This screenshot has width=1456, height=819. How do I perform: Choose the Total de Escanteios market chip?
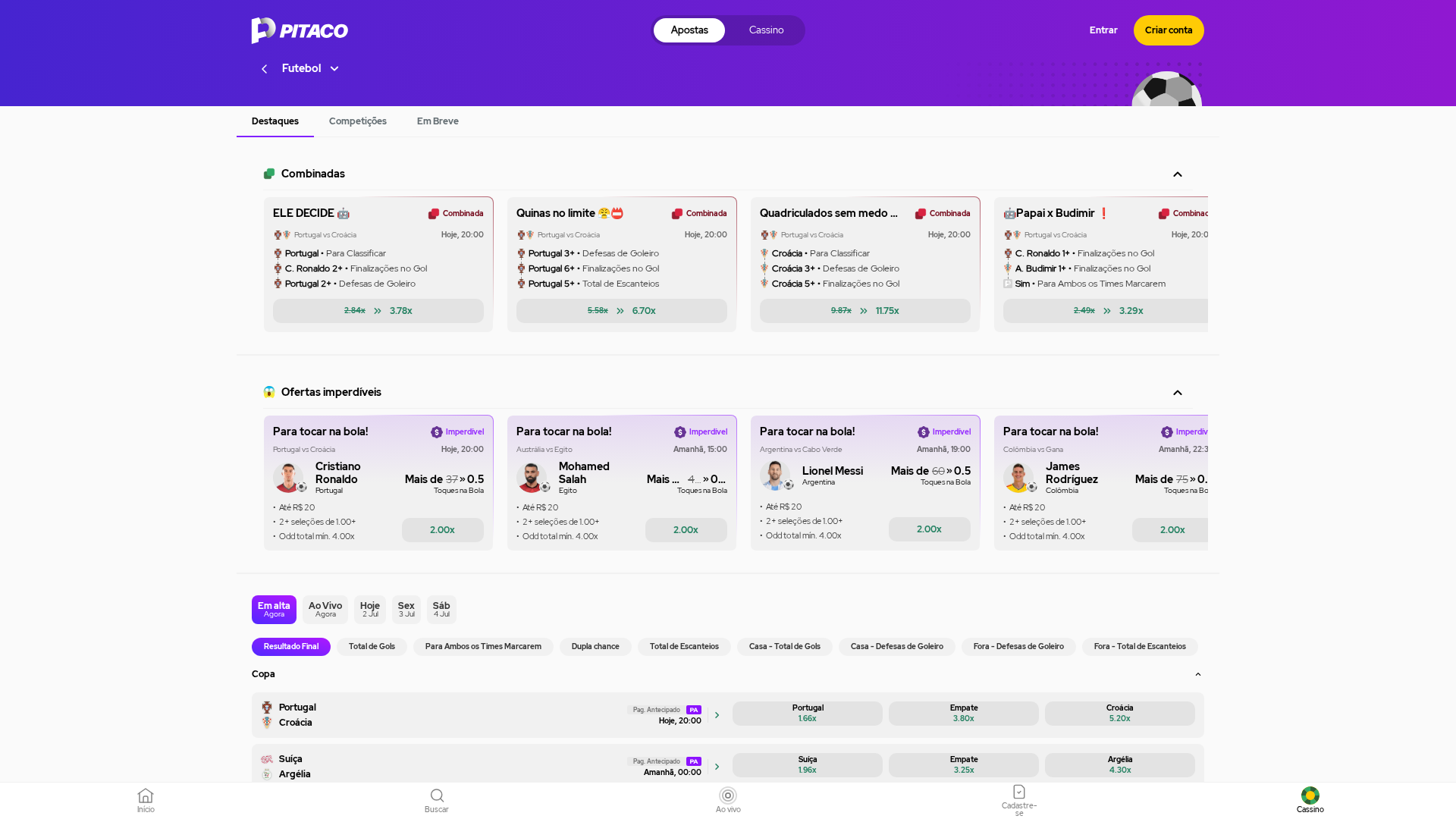(684, 647)
